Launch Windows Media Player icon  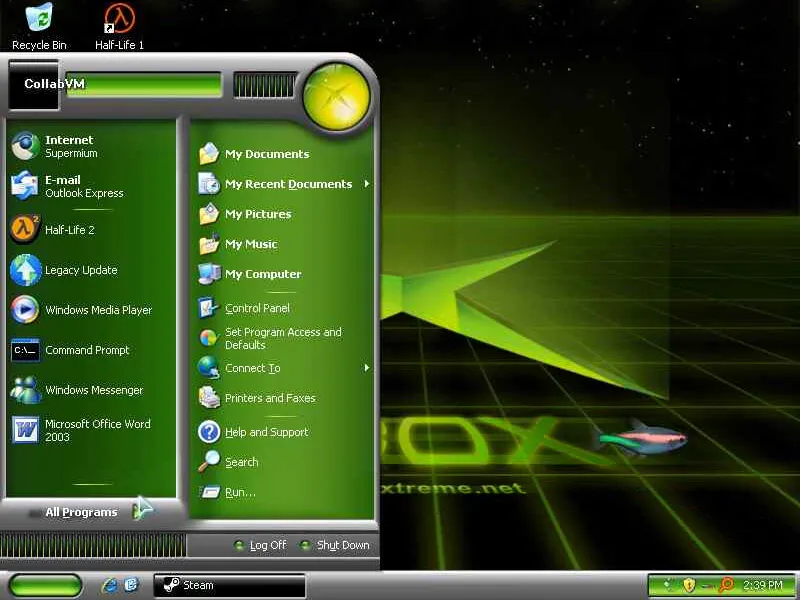[25, 309]
